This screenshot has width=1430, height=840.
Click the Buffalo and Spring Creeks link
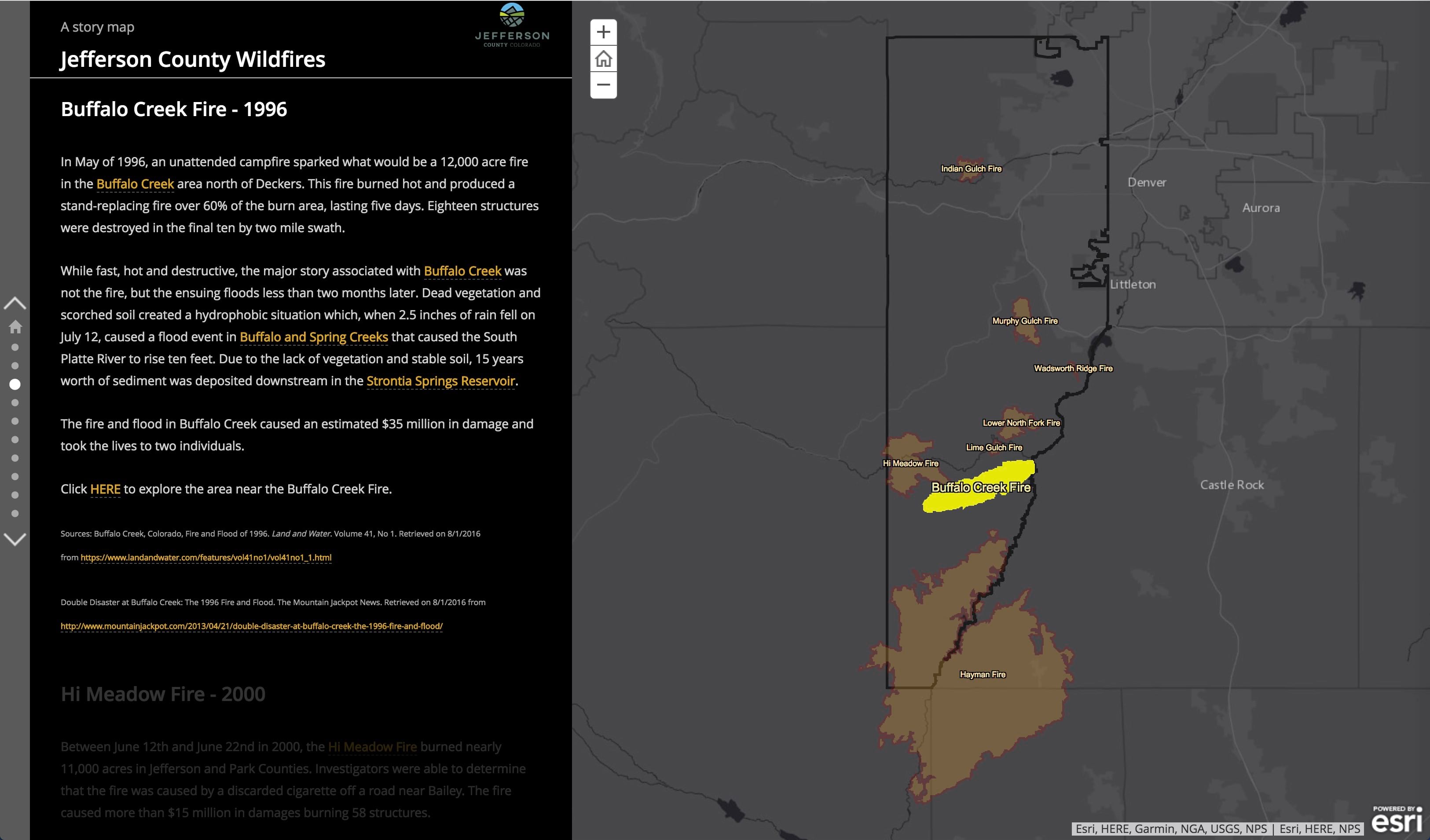point(313,337)
